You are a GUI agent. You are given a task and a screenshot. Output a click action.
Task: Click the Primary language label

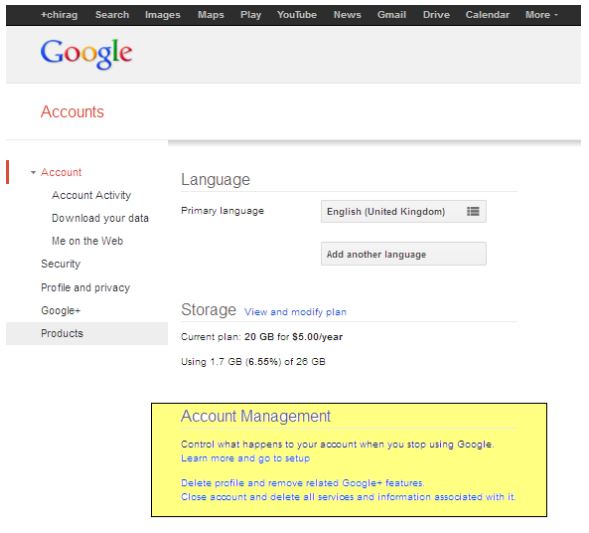coord(222,211)
